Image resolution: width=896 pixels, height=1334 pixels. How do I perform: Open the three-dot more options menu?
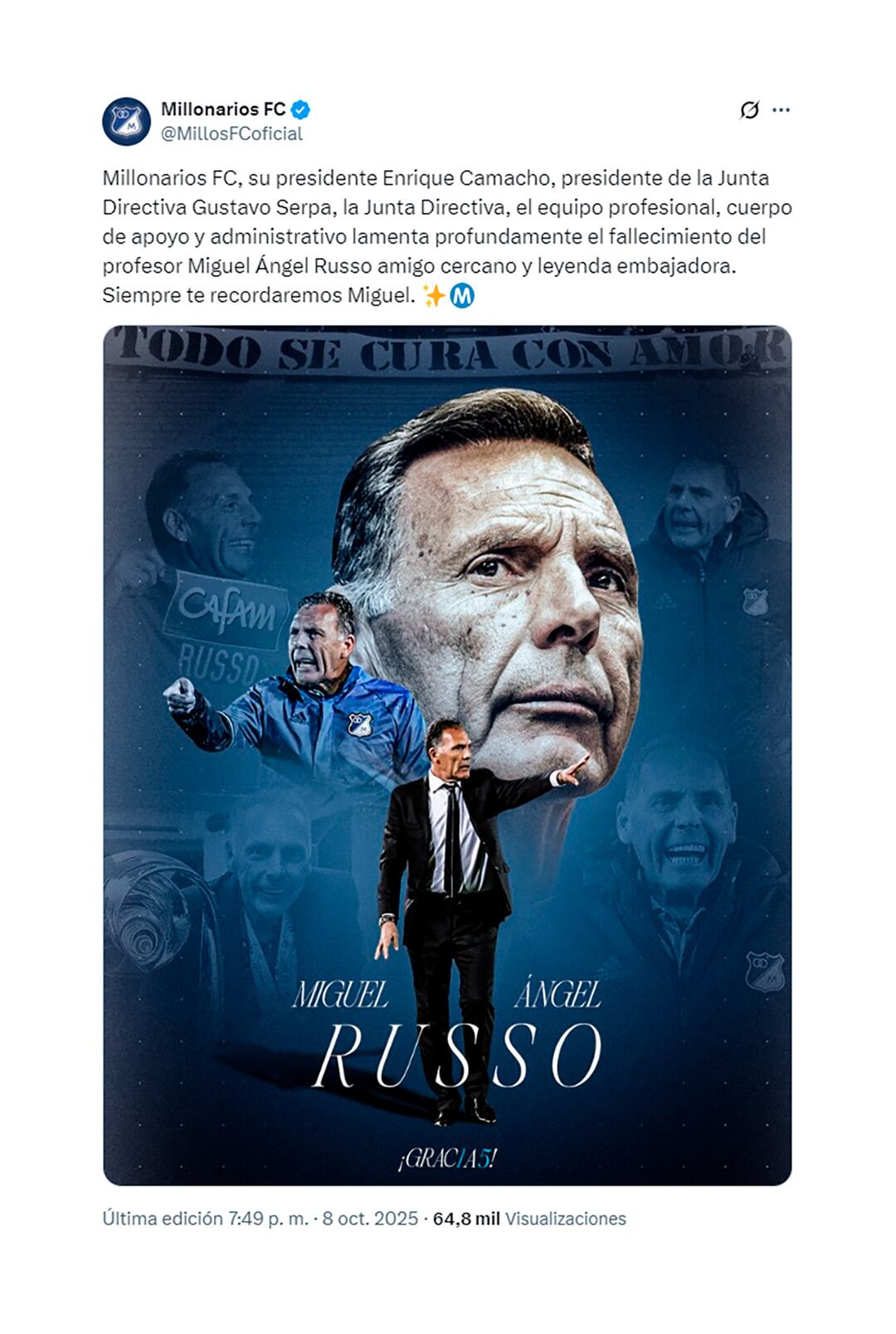coord(781,110)
